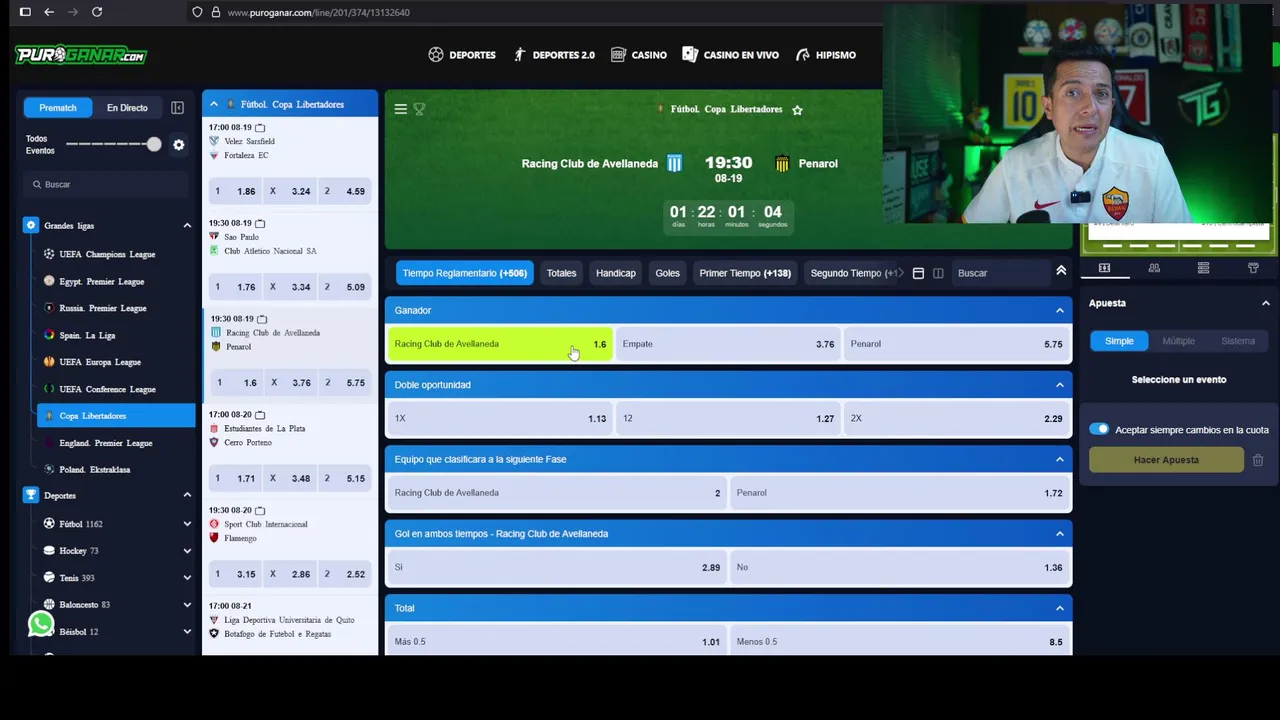Open the players tab icon in right panel
1280x720 pixels.
[x=1154, y=268]
